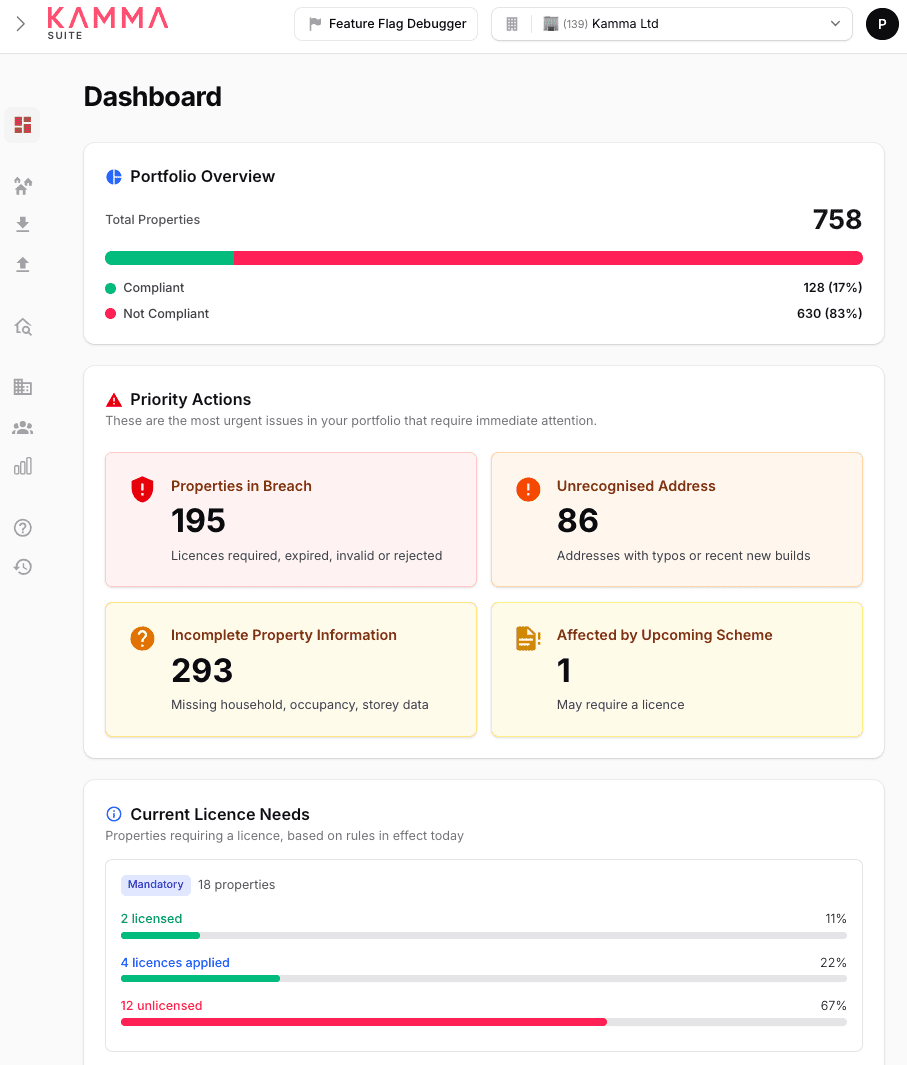
Task: Open the houses properties icon in the sidebar
Action: point(22,185)
